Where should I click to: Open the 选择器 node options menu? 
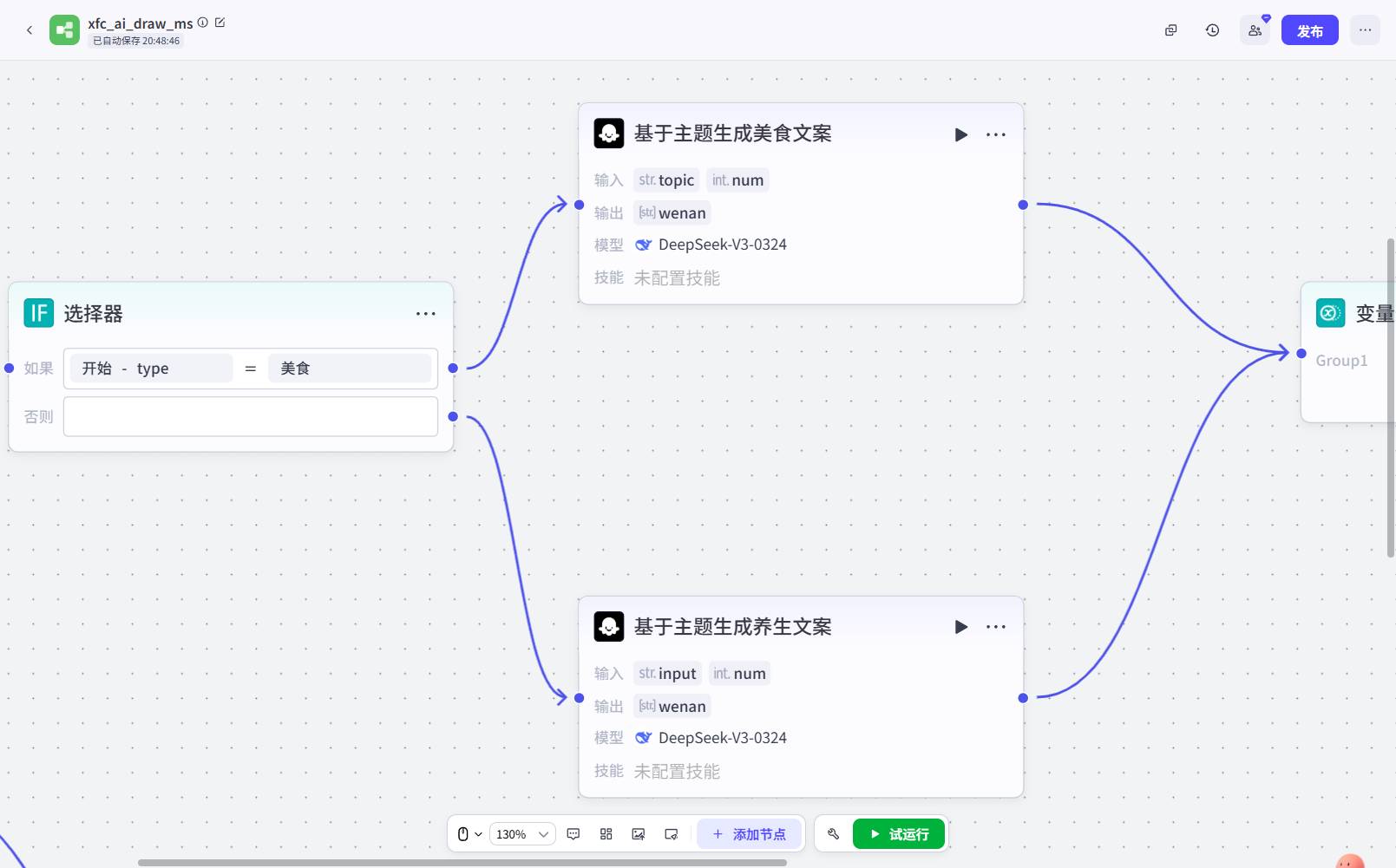(x=426, y=314)
